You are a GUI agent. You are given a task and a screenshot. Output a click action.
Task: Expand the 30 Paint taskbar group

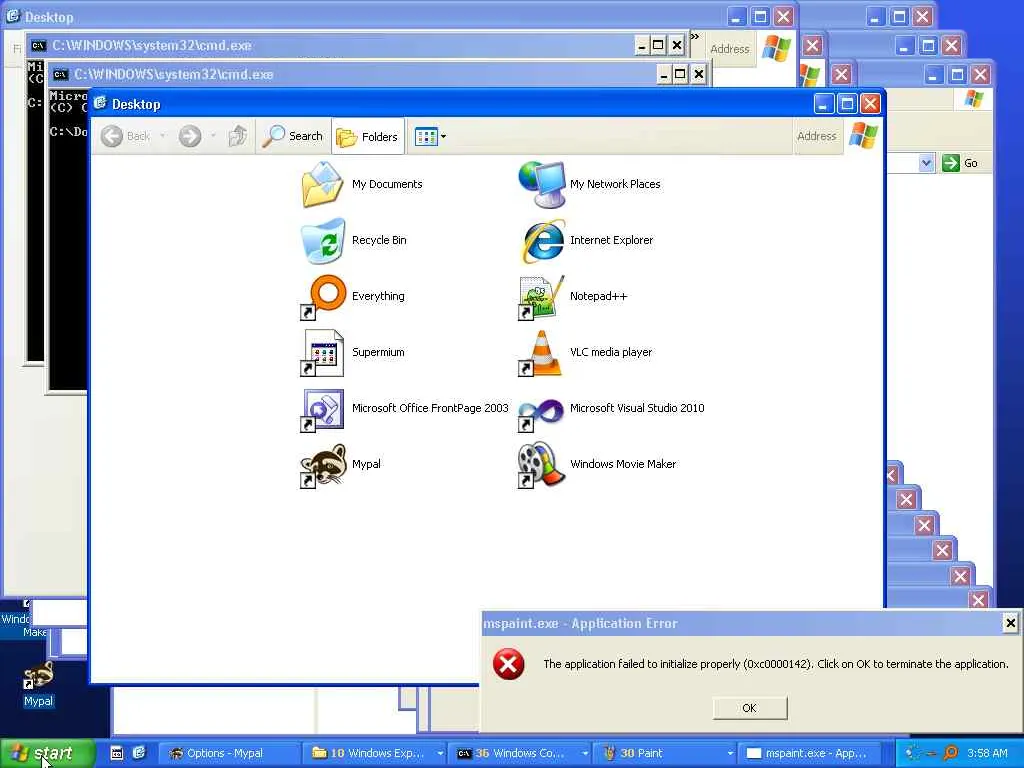665,753
